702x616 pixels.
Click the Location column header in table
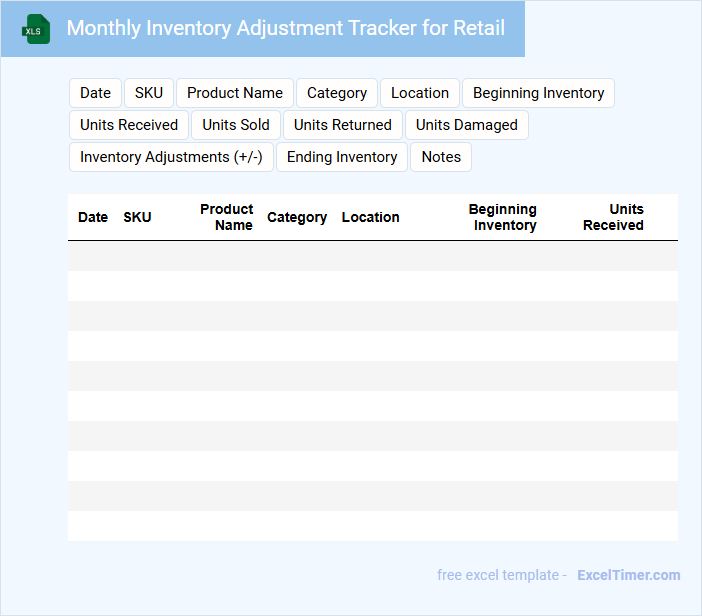(370, 217)
